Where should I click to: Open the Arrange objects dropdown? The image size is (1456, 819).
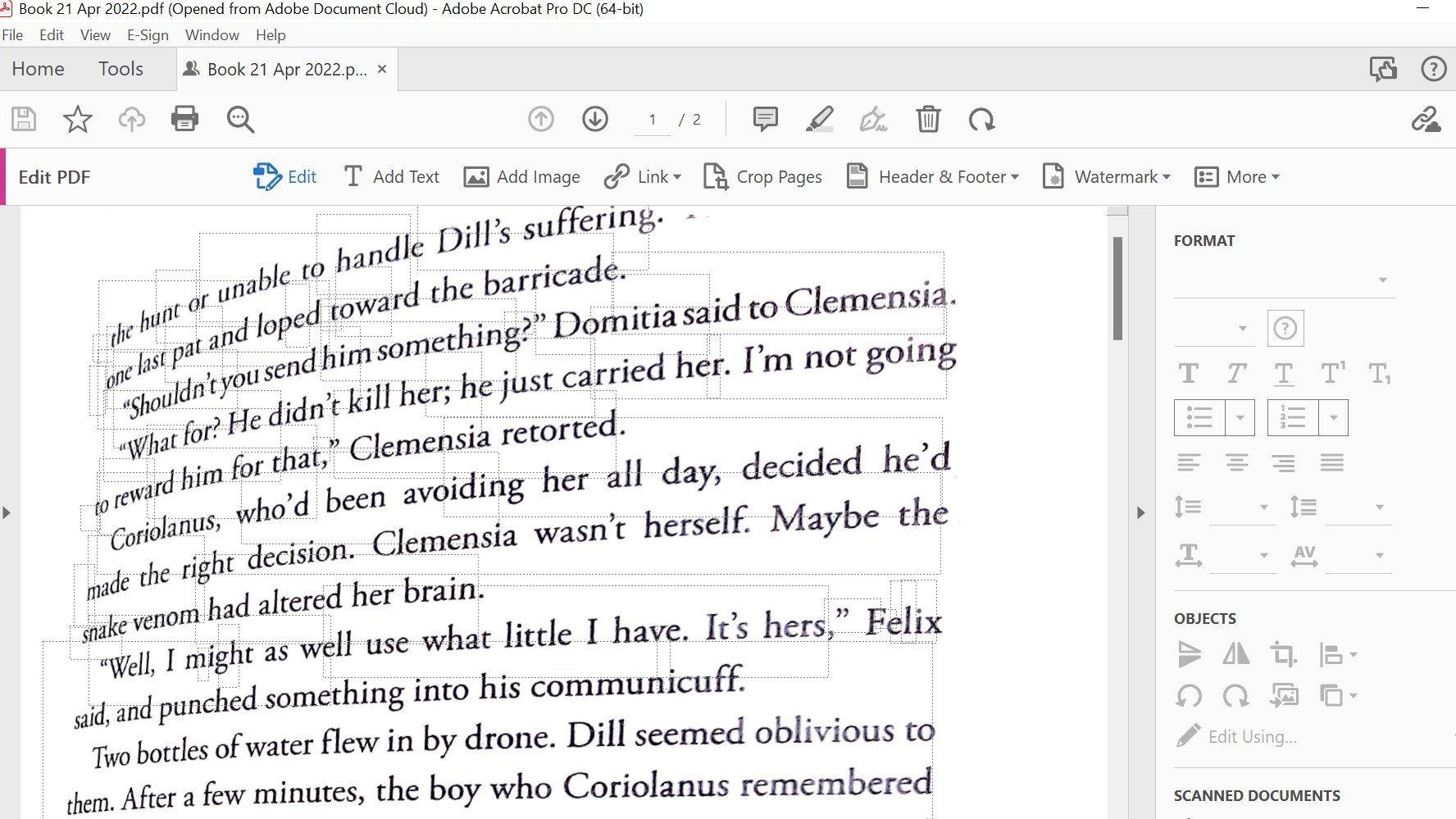pos(1339,696)
